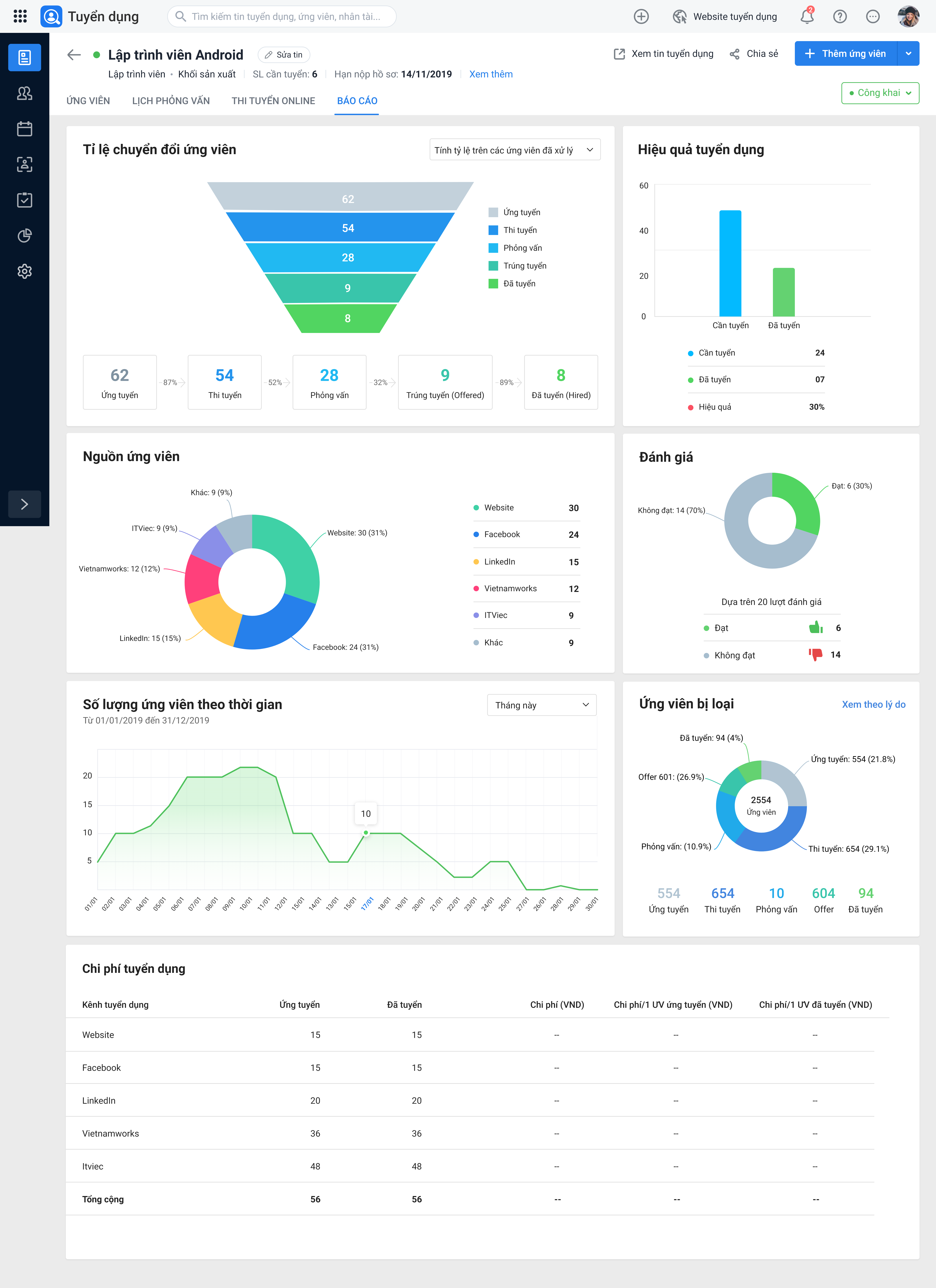
Task: Click the 28 Phỏng vấn stat card
Action: tap(329, 382)
